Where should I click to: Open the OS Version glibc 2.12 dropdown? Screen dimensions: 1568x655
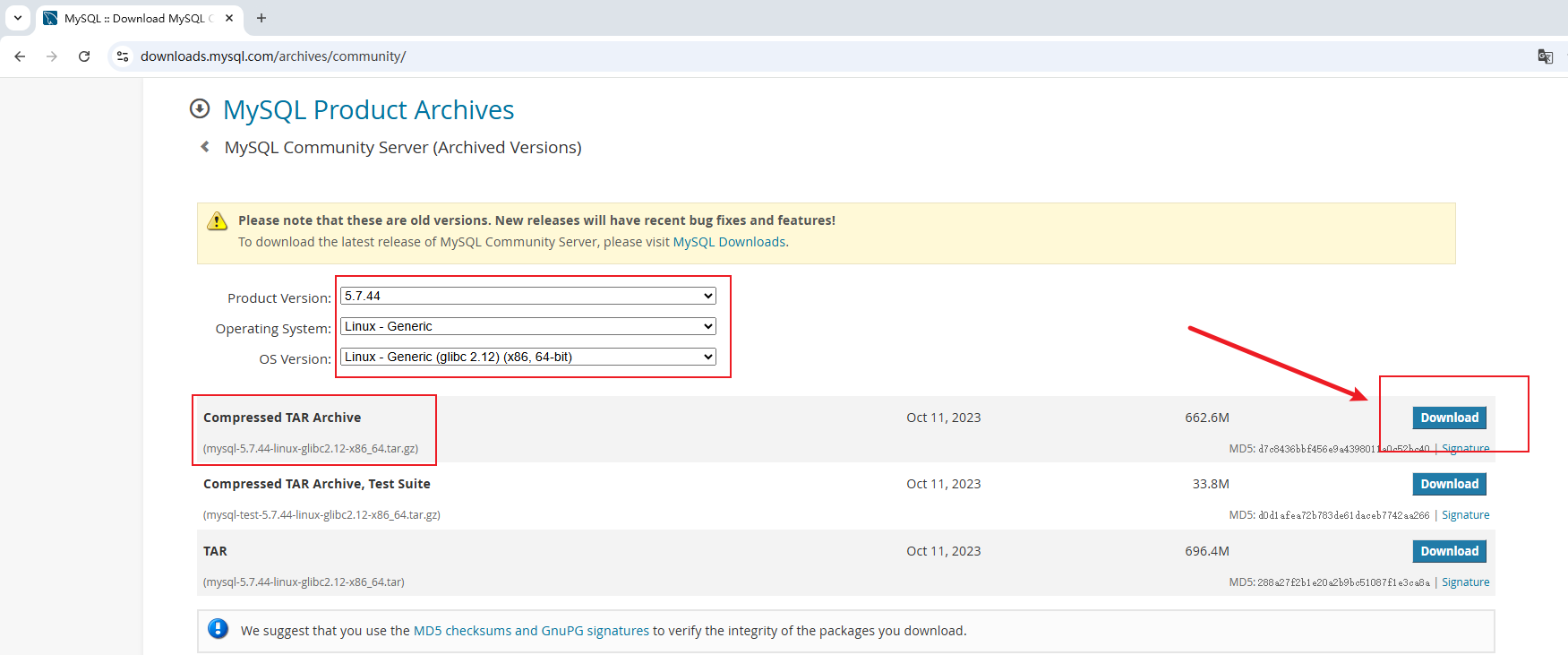[x=528, y=357]
